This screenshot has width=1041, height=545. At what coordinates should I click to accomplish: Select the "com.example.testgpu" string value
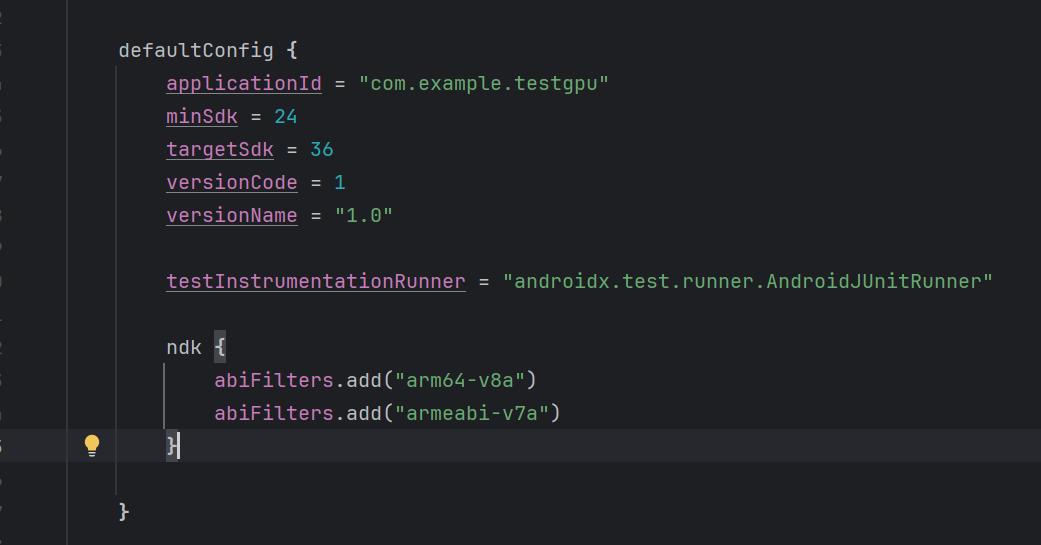[483, 84]
